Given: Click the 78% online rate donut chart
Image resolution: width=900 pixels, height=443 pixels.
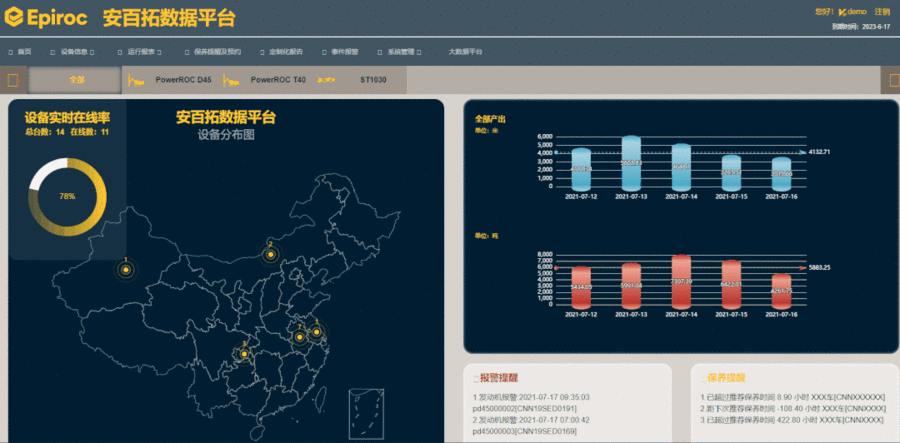Looking at the screenshot, I should pyautogui.click(x=67, y=196).
